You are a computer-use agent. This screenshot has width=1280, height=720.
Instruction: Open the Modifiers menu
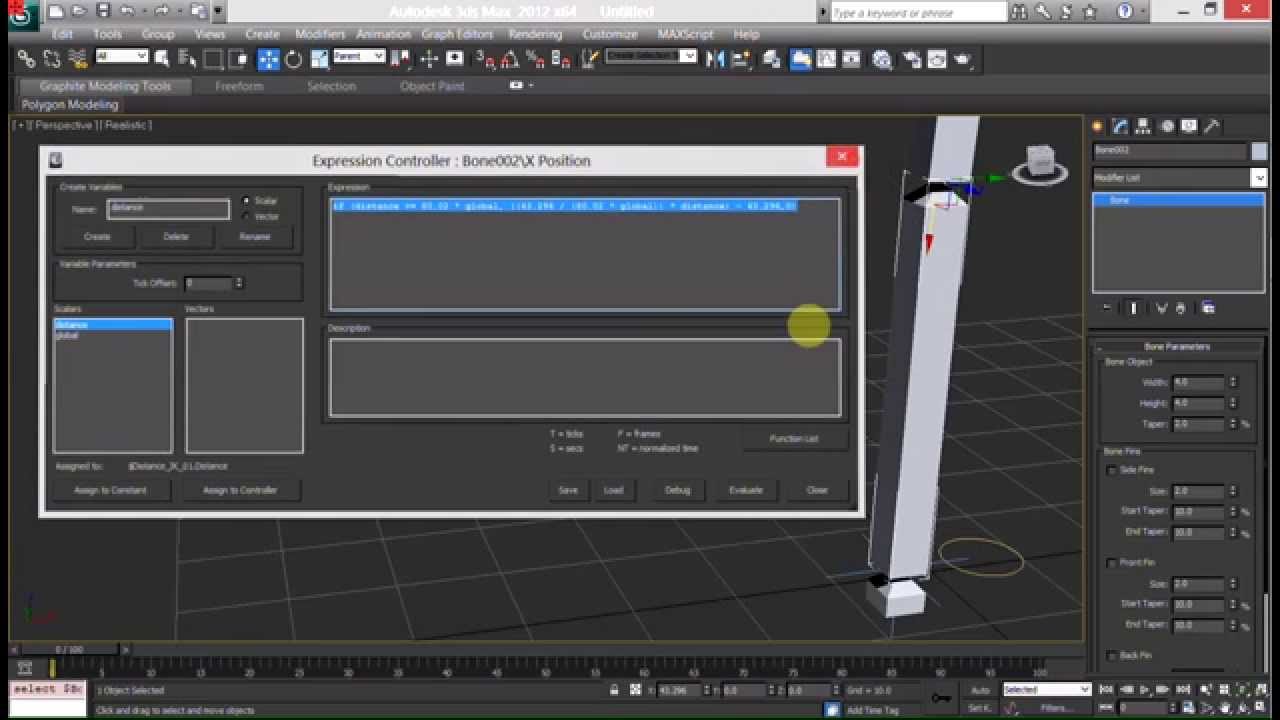(320, 34)
